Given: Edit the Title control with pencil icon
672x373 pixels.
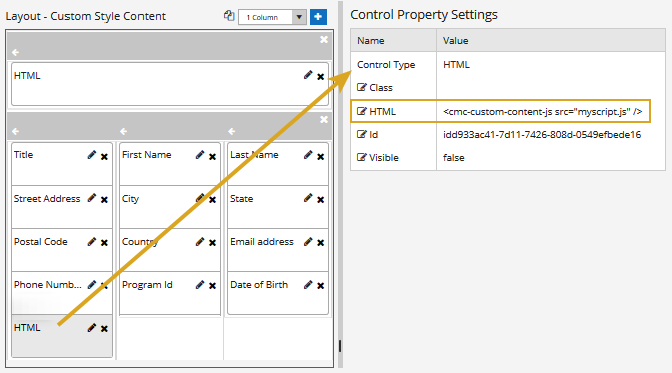Looking at the screenshot, I should click(x=91, y=155).
